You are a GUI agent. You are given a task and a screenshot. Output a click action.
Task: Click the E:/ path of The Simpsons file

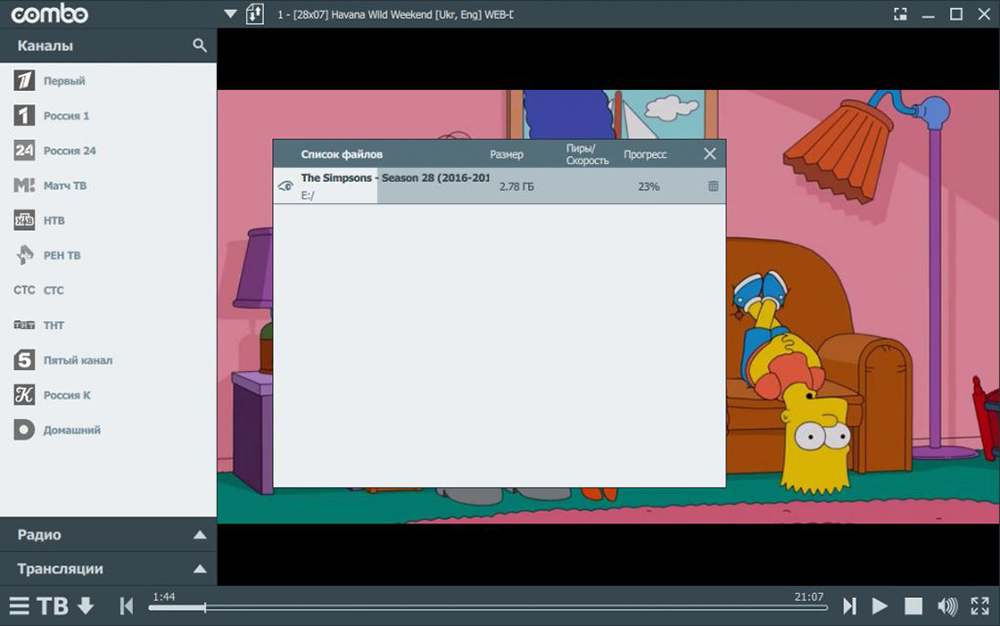click(x=307, y=195)
